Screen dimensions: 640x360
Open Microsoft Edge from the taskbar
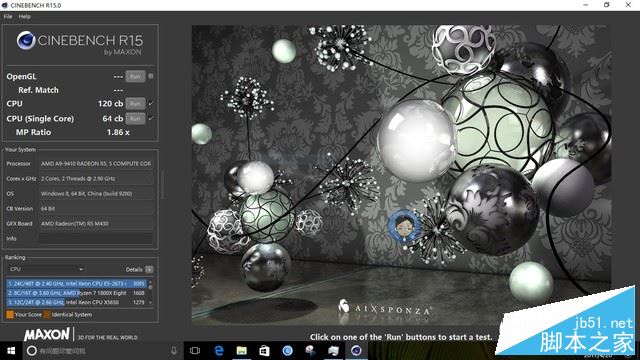pos(219,351)
